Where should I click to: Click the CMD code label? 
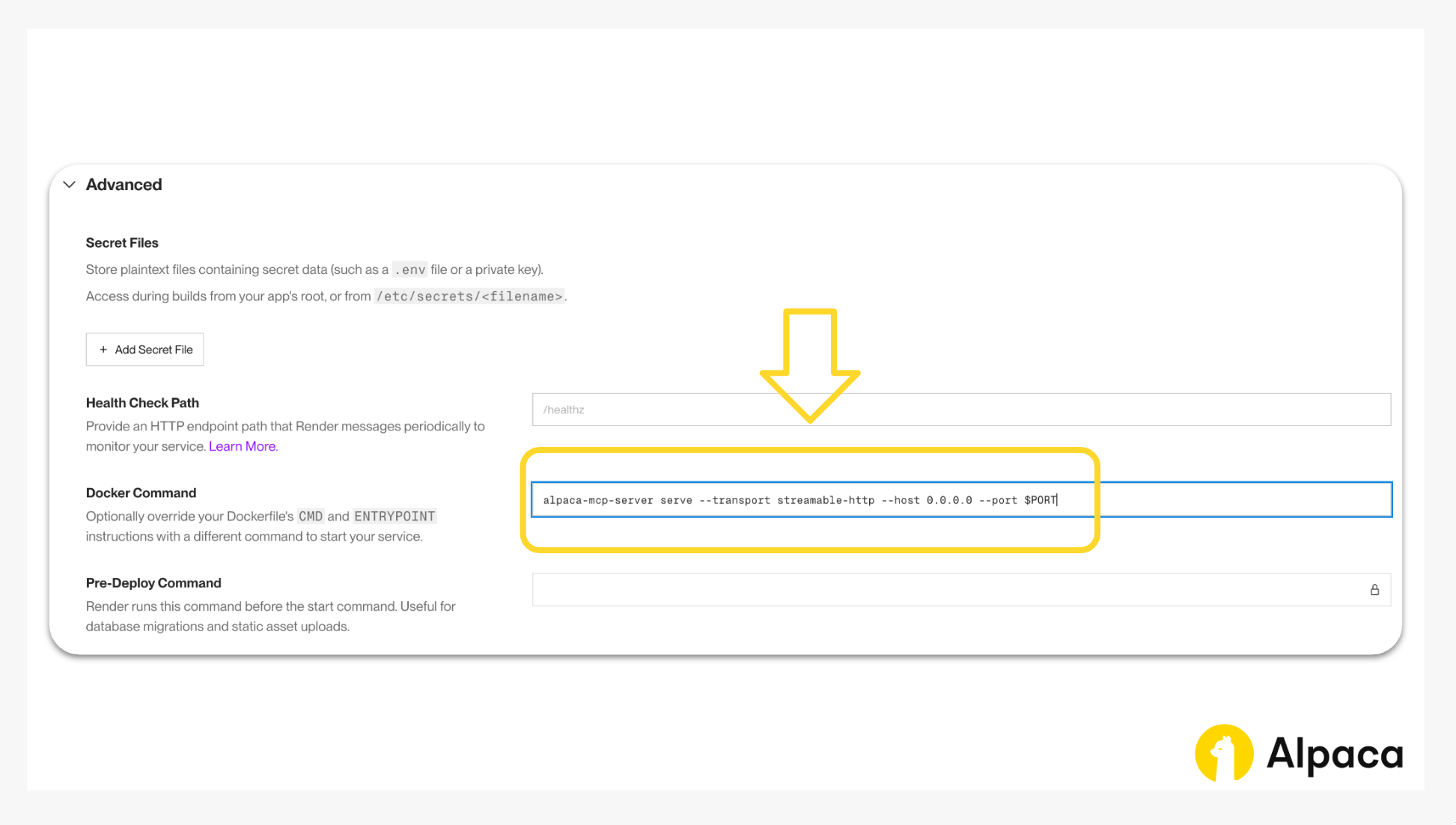click(x=311, y=517)
